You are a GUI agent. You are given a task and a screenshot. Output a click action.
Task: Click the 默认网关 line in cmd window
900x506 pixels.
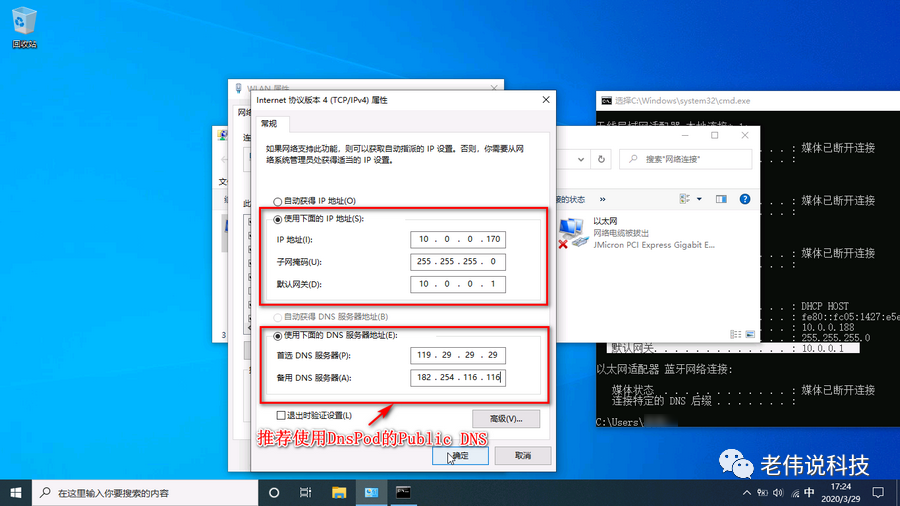[733, 348]
